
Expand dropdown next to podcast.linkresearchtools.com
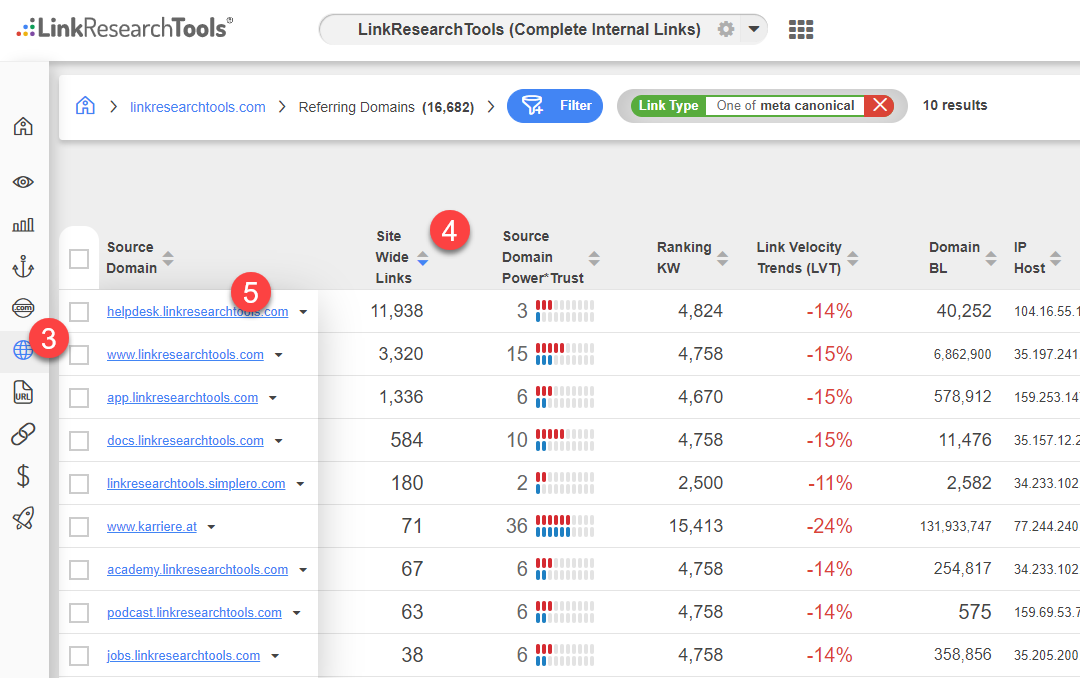[x=297, y=613]
